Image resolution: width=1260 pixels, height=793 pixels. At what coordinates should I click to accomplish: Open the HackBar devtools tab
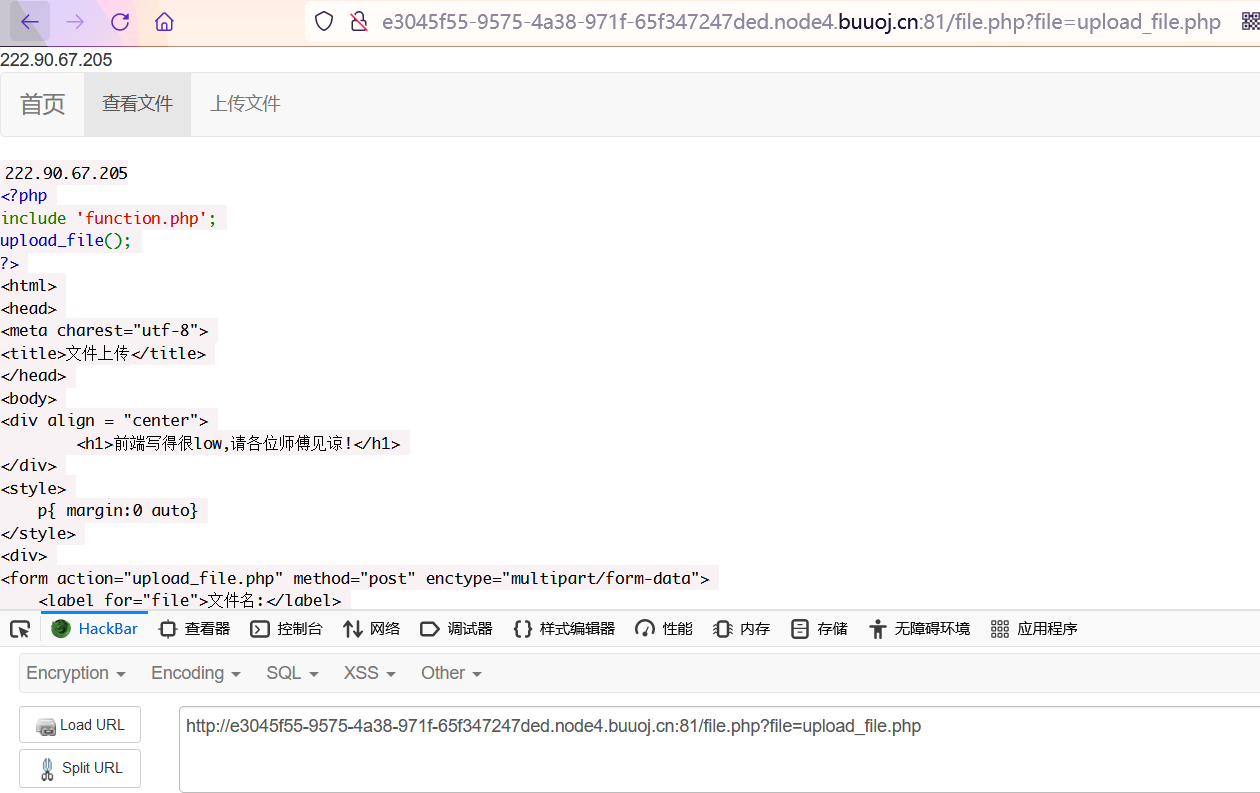point(95,629)
